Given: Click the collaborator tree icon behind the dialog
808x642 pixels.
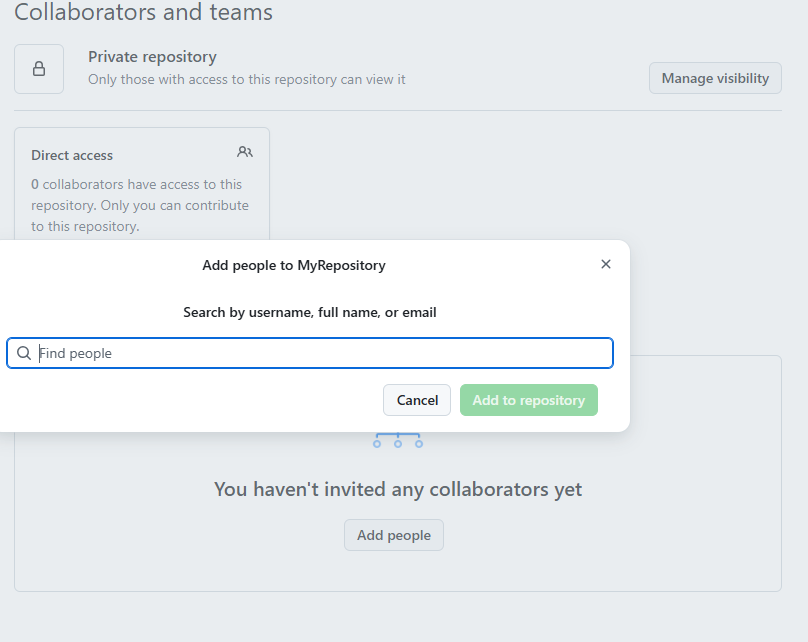Looking at the screenshot, I should click(x=397, y=441).
